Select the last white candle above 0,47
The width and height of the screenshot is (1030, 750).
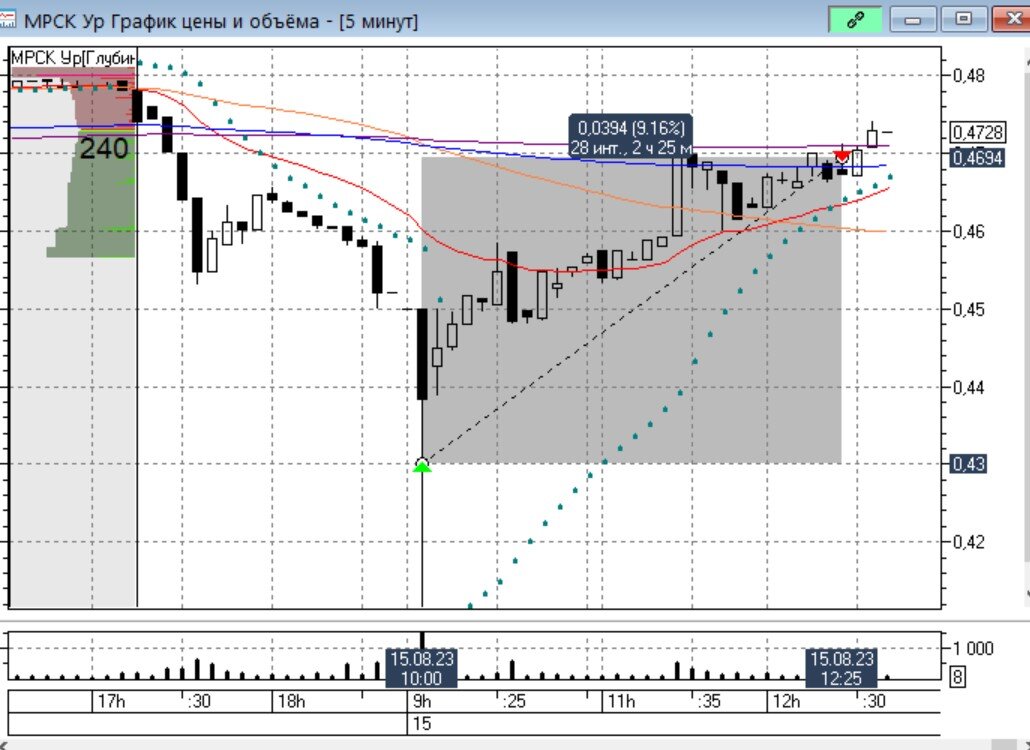pos(872,138)
